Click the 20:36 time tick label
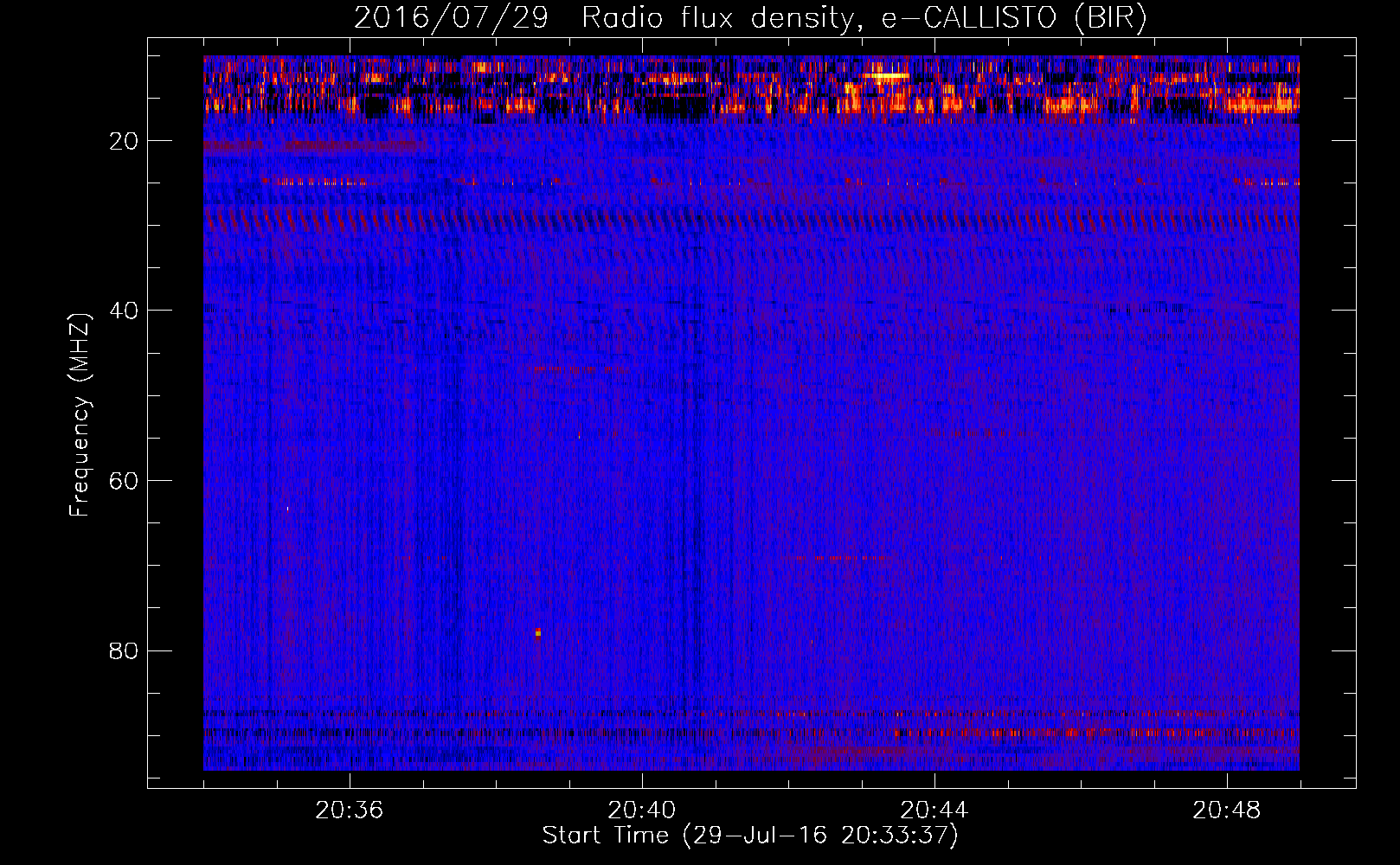Image resolution: width=1400 pixels, height=865 pixels. [x=350, y=811]
